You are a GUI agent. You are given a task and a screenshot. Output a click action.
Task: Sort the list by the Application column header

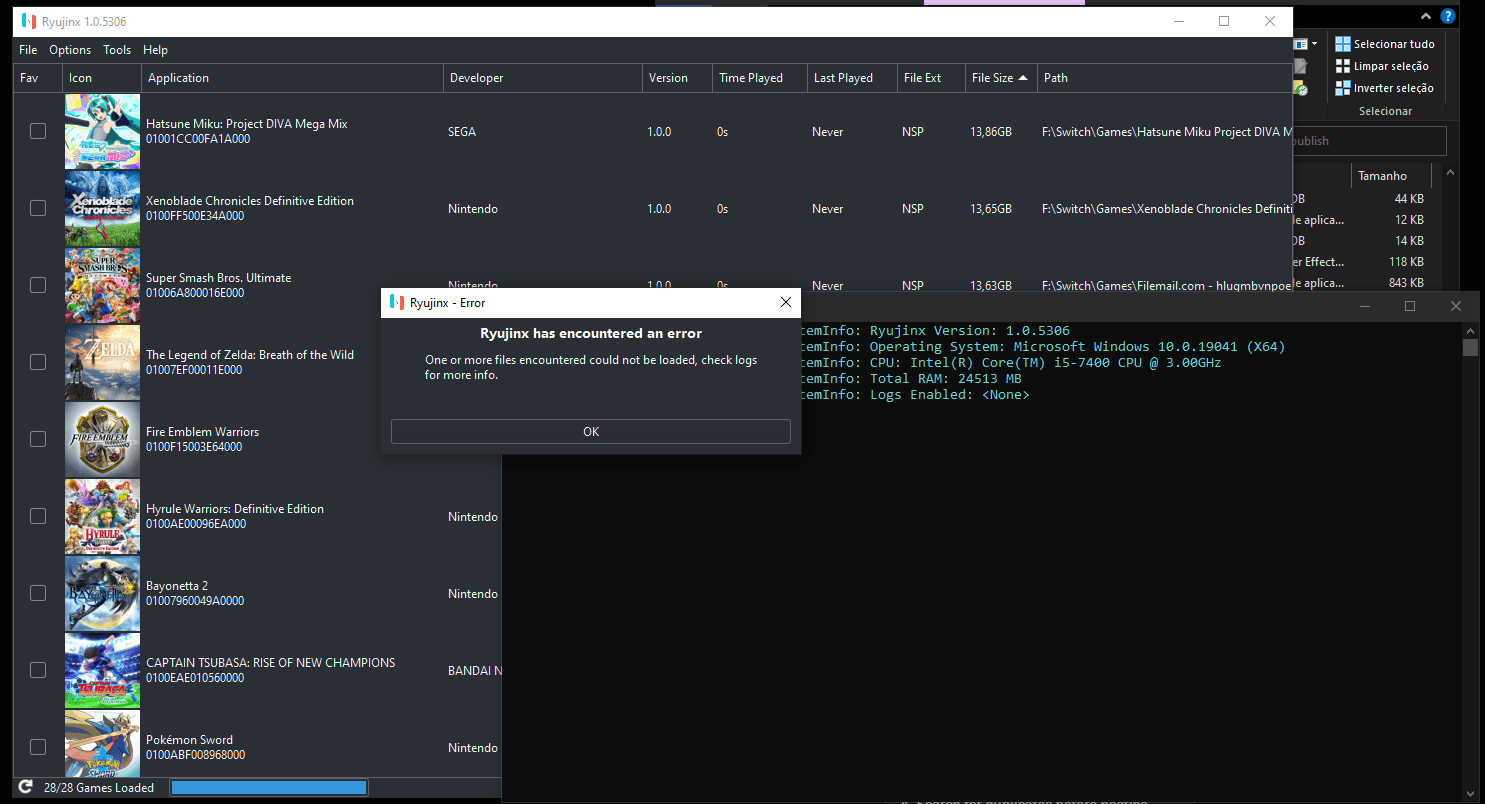click(292, 78)
